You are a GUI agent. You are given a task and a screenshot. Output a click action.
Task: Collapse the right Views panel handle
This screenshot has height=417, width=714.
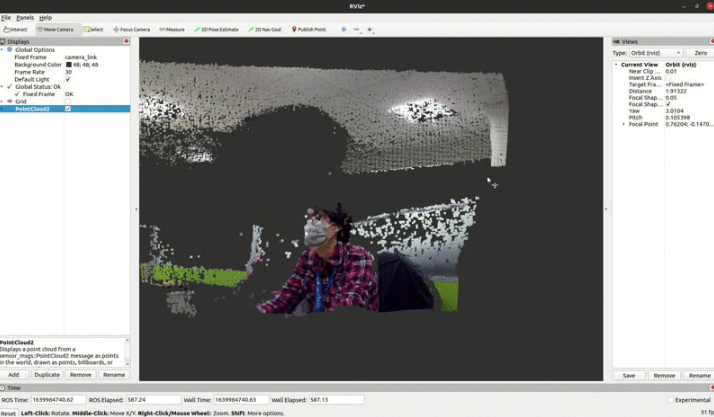pyautogui.click(x=606, y=209)
